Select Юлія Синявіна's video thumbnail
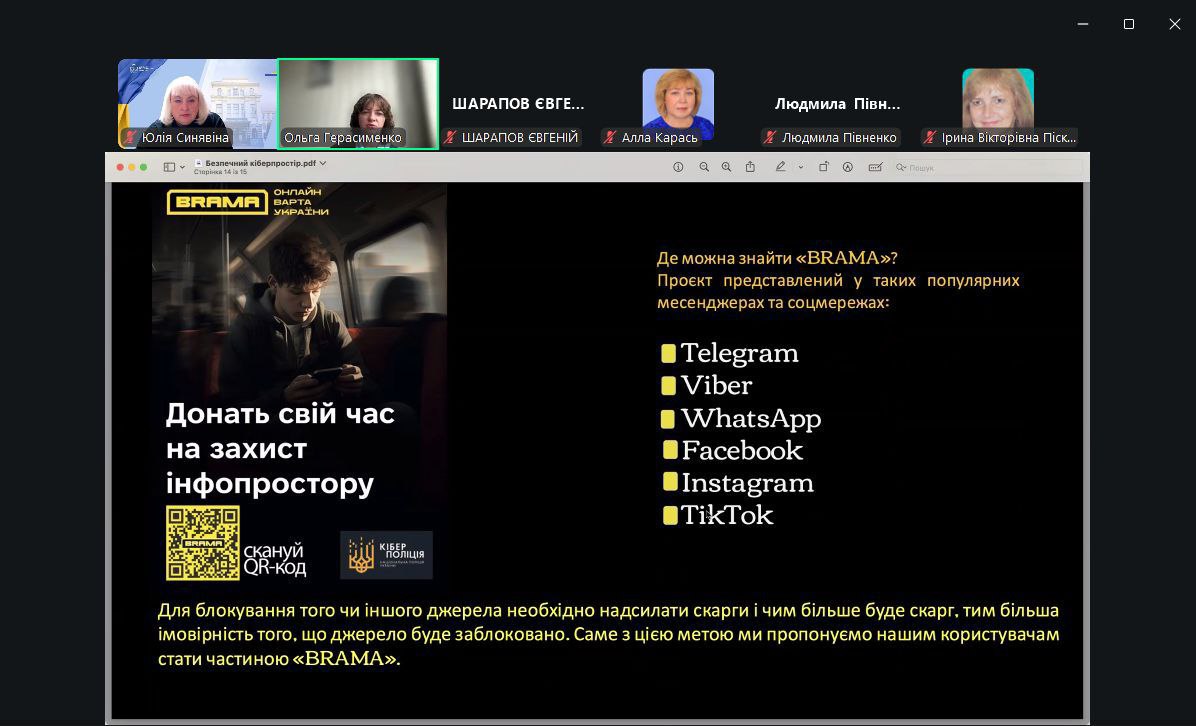The height and width of the screenshot is (726, 1196). coord(197,103)
